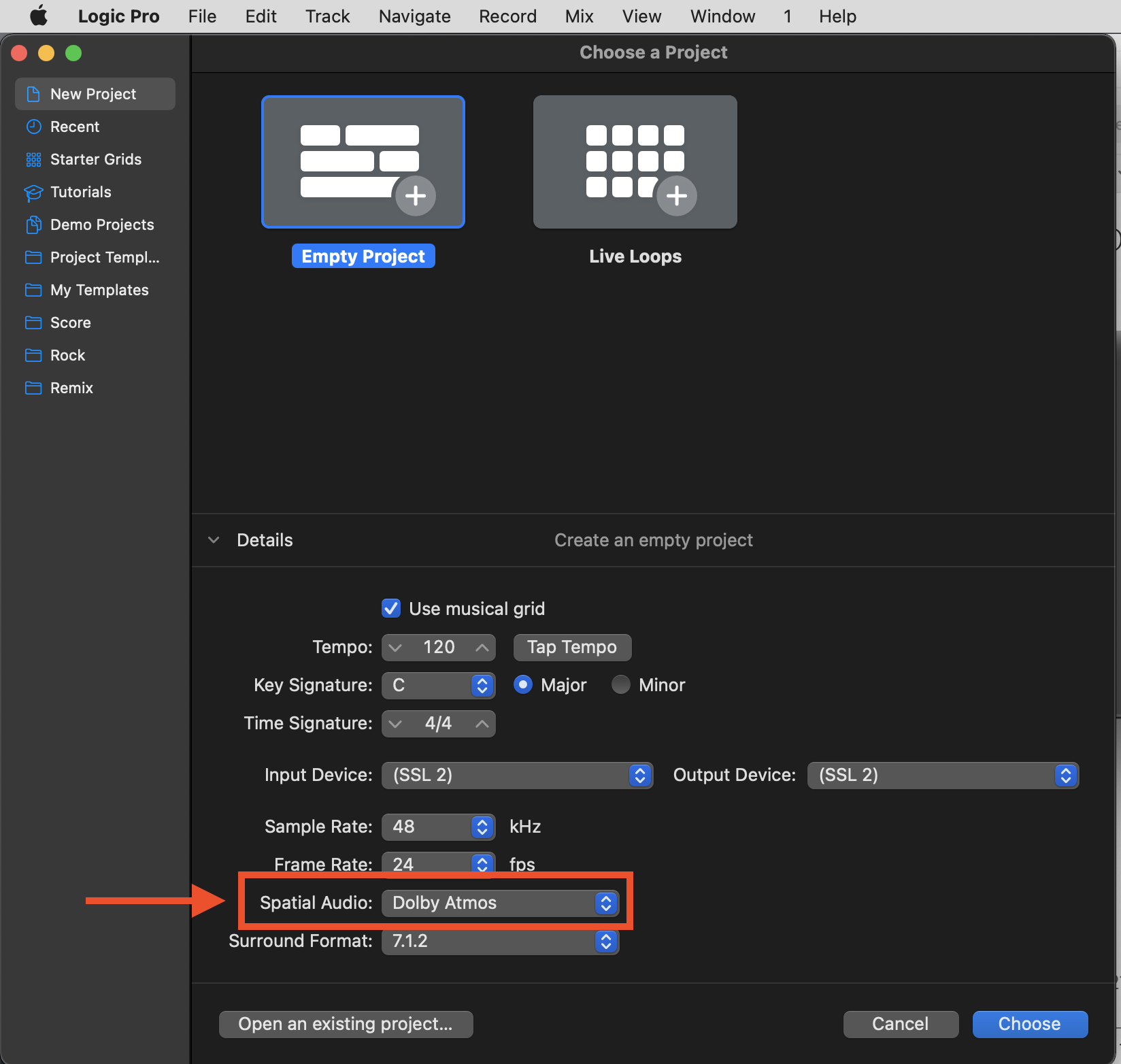The height and width of the screenshot is (1064, 1121).
Task: Click the Demo Projects icon
Action: [33, 225]
